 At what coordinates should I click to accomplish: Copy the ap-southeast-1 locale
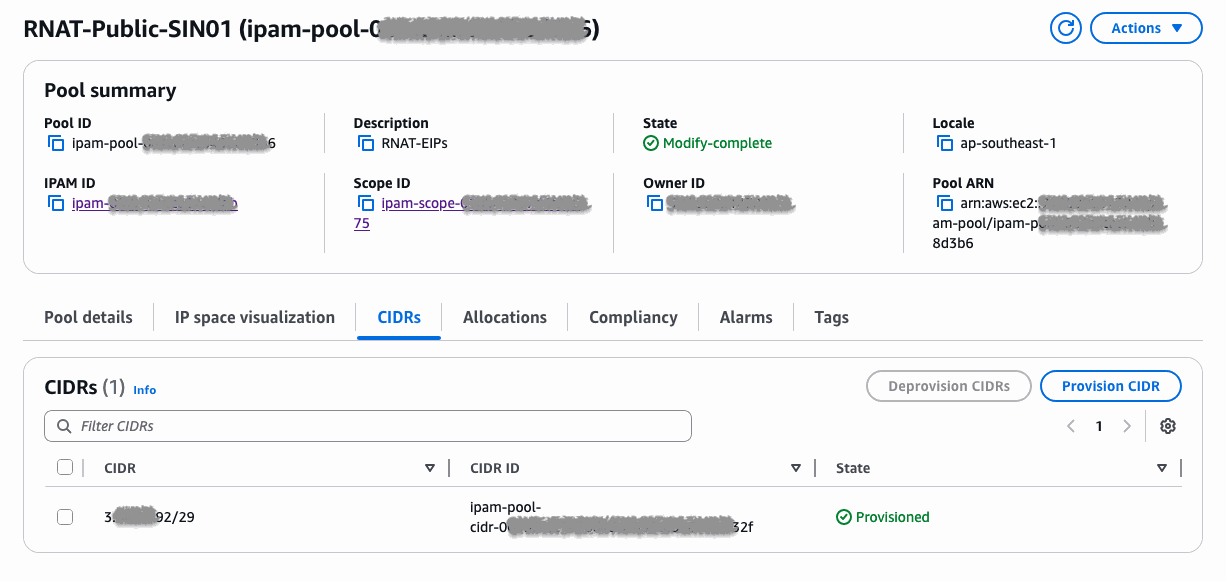tap(944, 143)
